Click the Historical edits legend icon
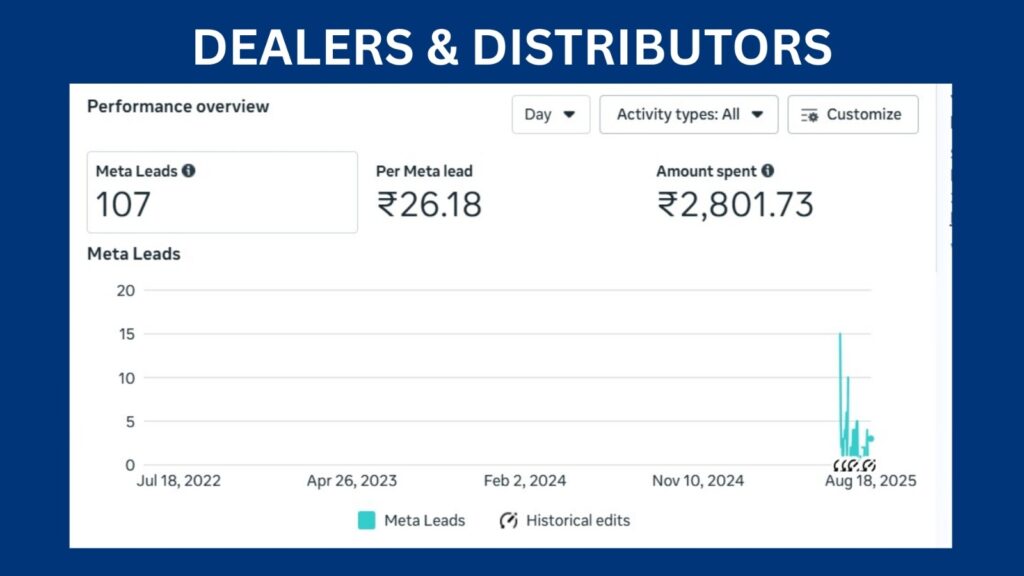This screenshot has height=576, width=1024. coord(508,520)
